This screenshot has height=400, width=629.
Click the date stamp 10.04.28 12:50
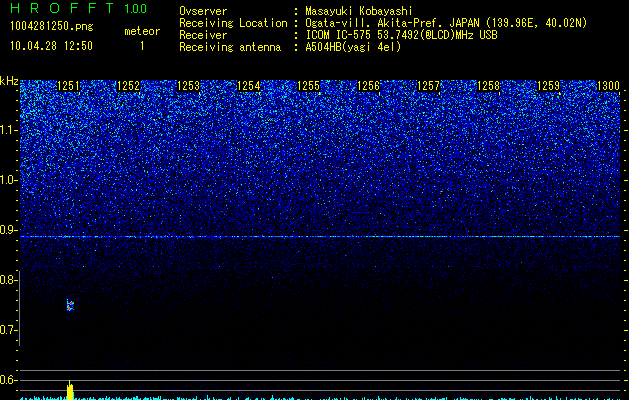point(51,46)
